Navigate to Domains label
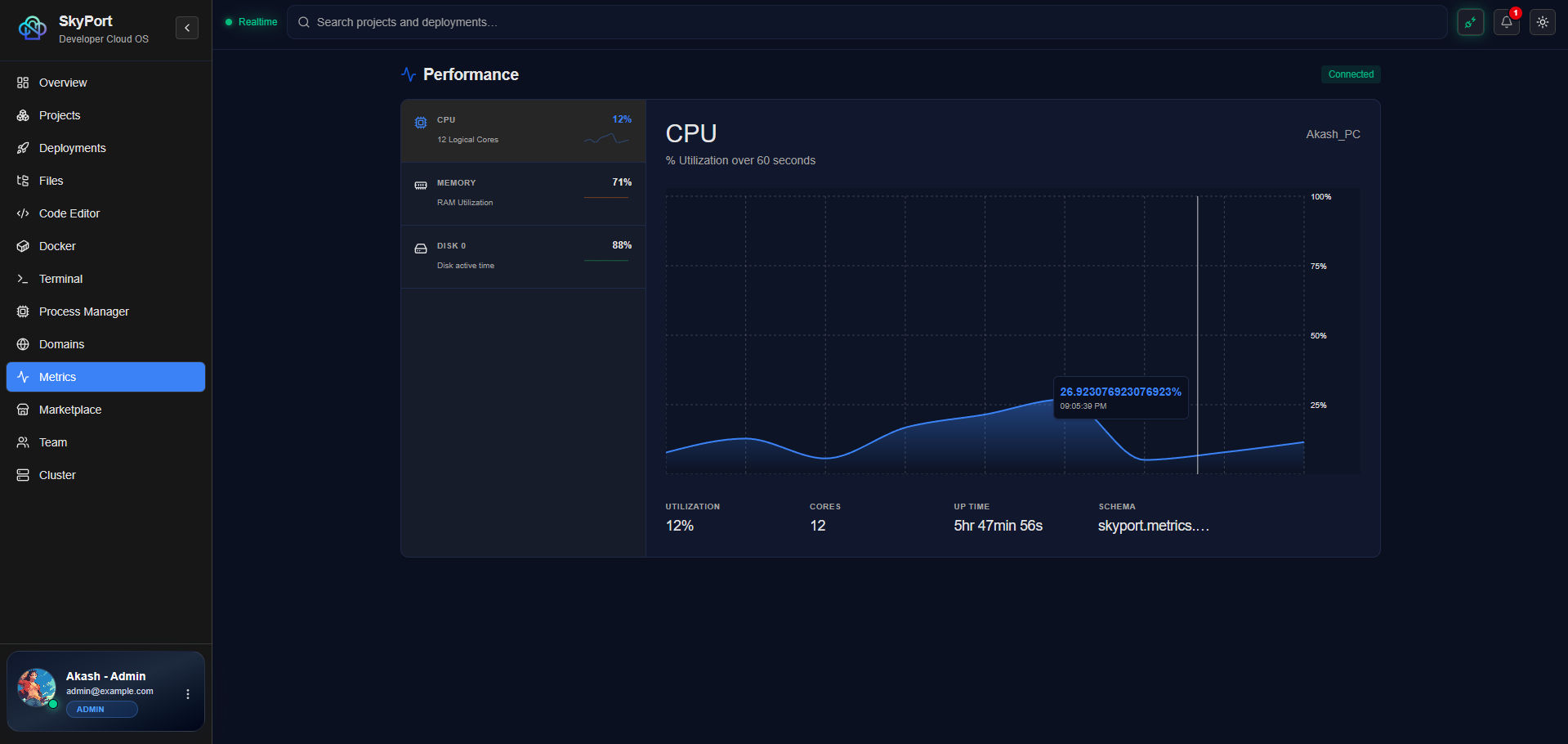The height and width of the screenshot is (744, 1568). (61, 344)
